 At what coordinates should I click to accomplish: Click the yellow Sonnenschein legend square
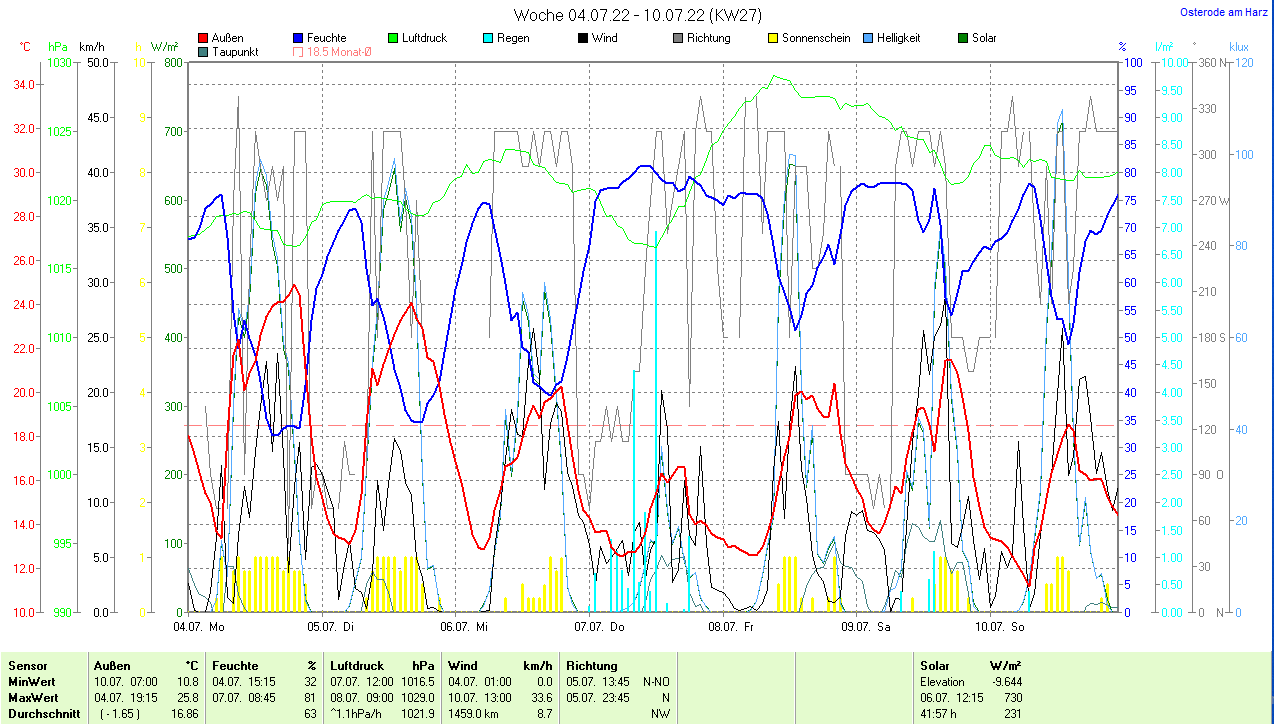[x=773, y=39]
